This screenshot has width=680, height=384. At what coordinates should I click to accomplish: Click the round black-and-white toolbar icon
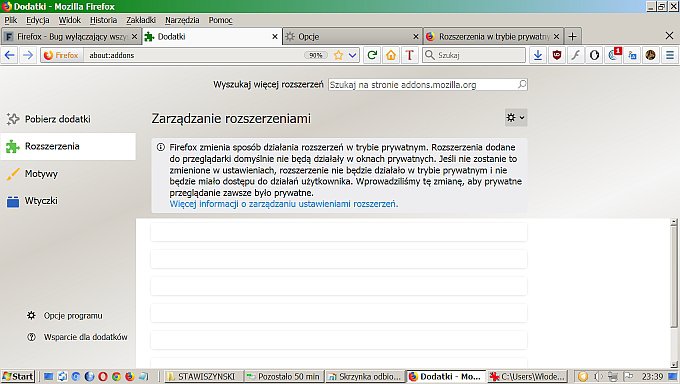[595, 55]
